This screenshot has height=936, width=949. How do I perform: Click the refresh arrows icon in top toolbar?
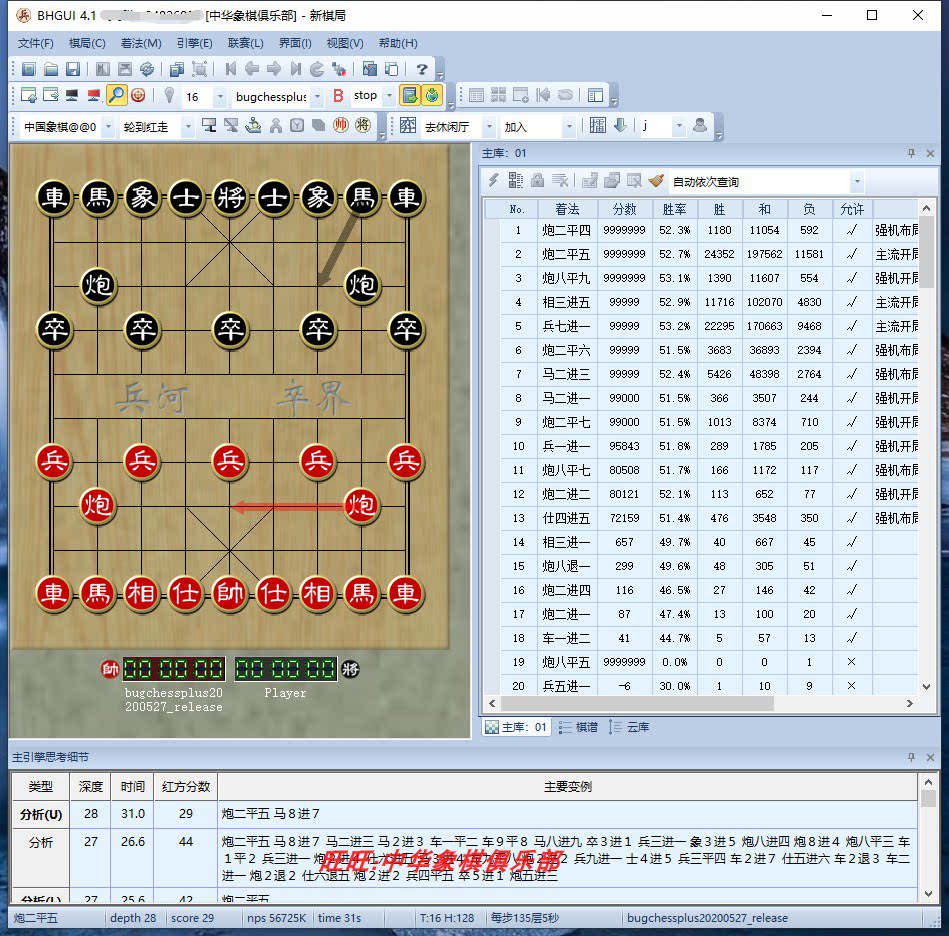coord(147,69)
